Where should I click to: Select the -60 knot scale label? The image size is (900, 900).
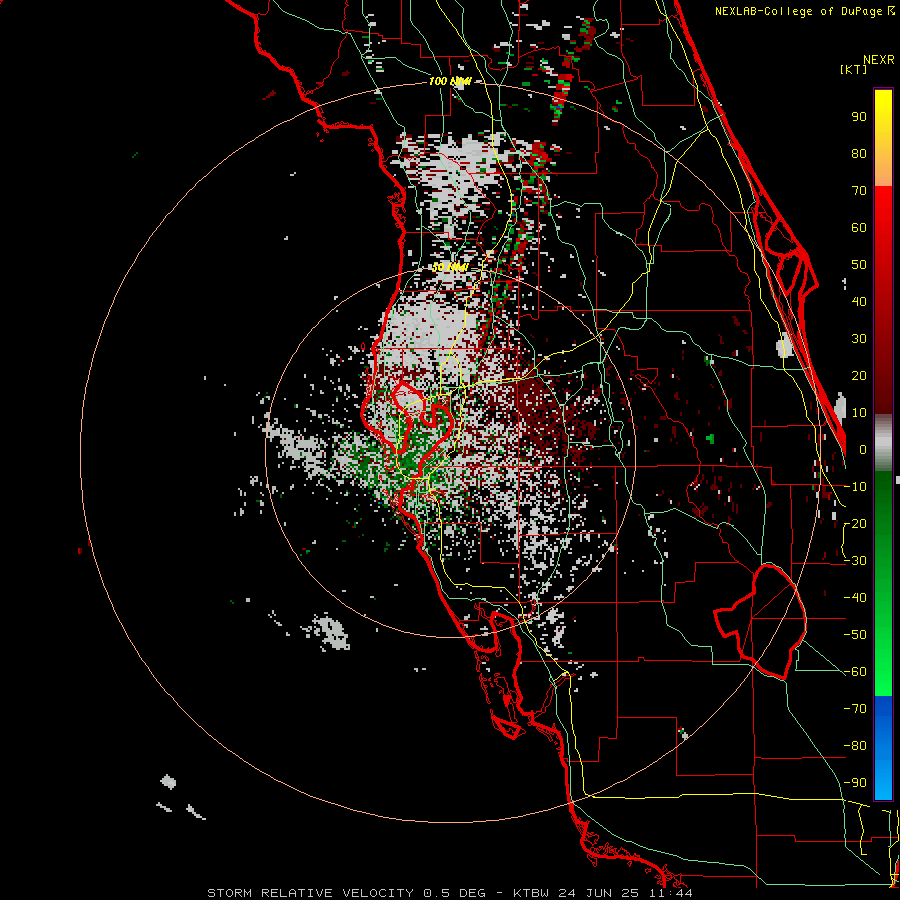pyautogui.click(x=855, y=672)
